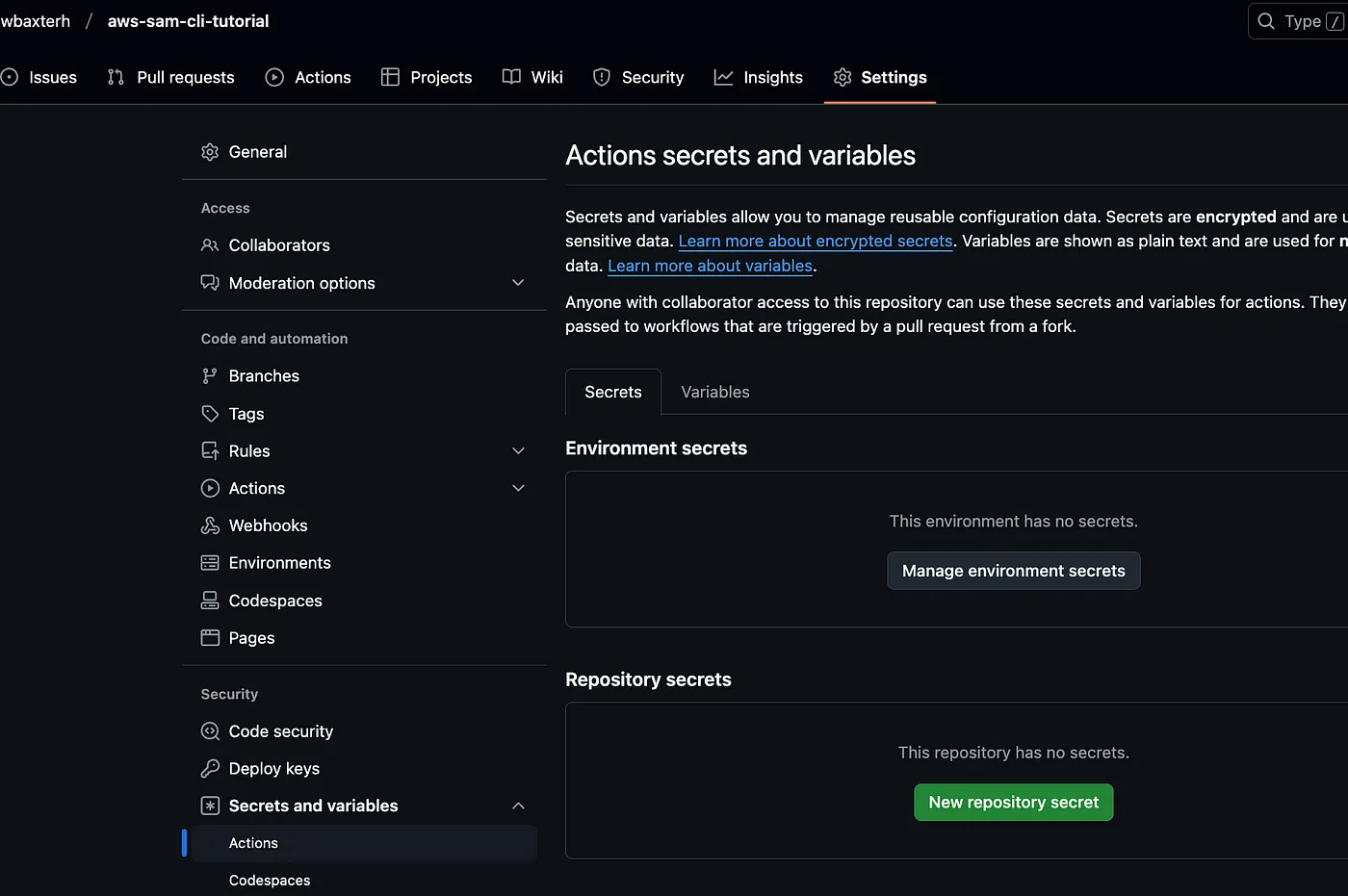Click the Deploy keys key icon
This screenshot has width=1348, height=896.
coord(210,769)
